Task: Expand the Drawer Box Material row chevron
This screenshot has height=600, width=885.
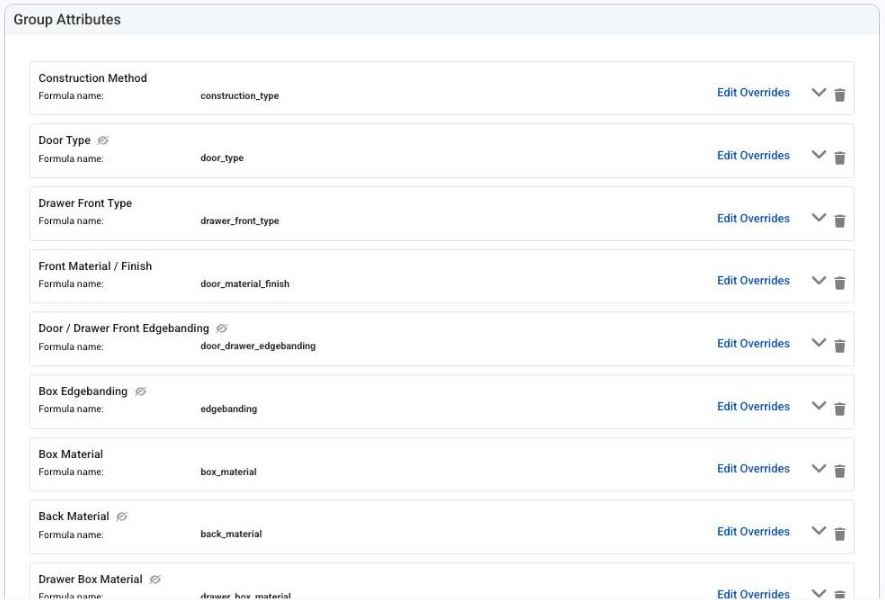Action: click(x=818, y=593)
